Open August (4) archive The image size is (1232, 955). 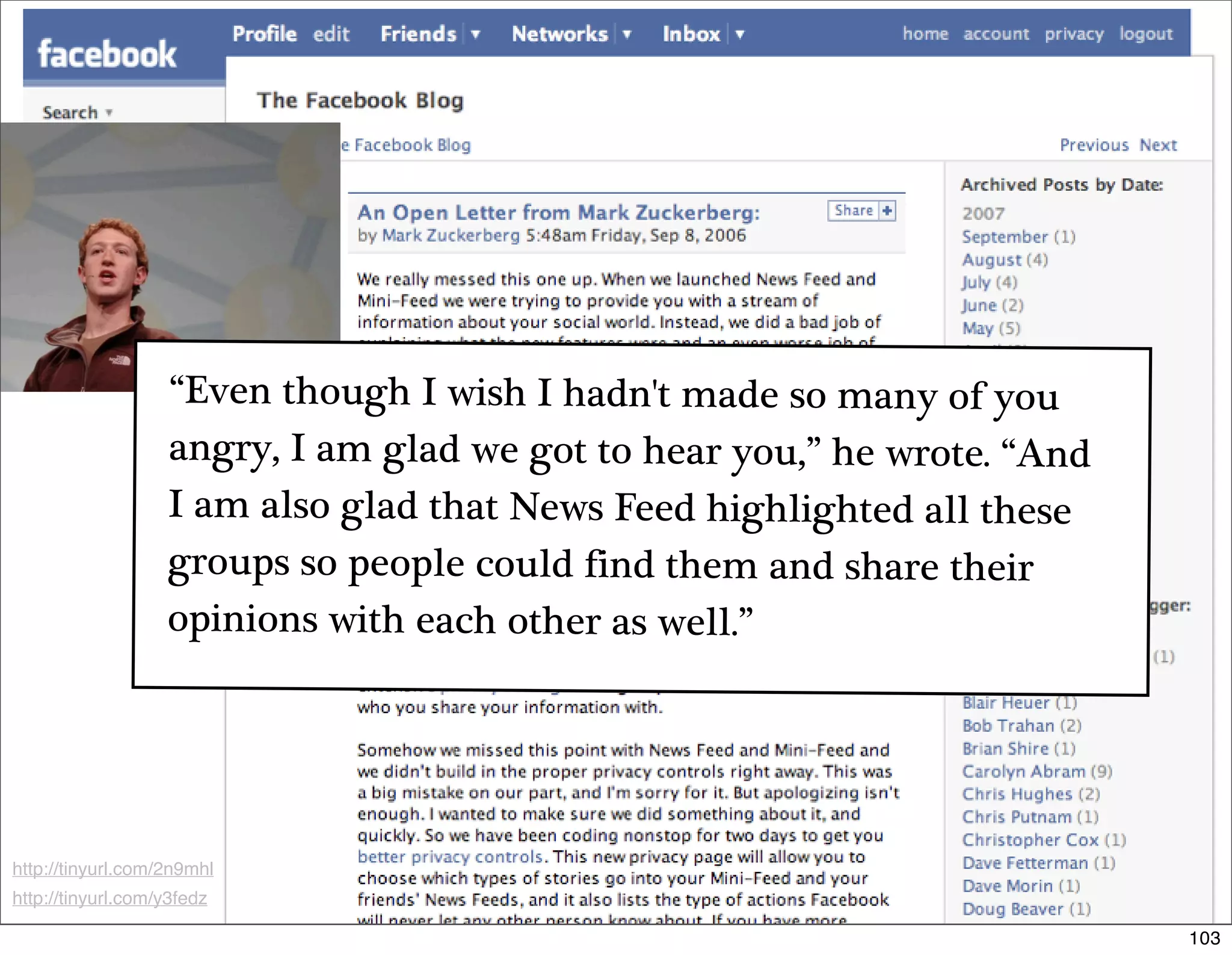click(x=1005, y=260)
